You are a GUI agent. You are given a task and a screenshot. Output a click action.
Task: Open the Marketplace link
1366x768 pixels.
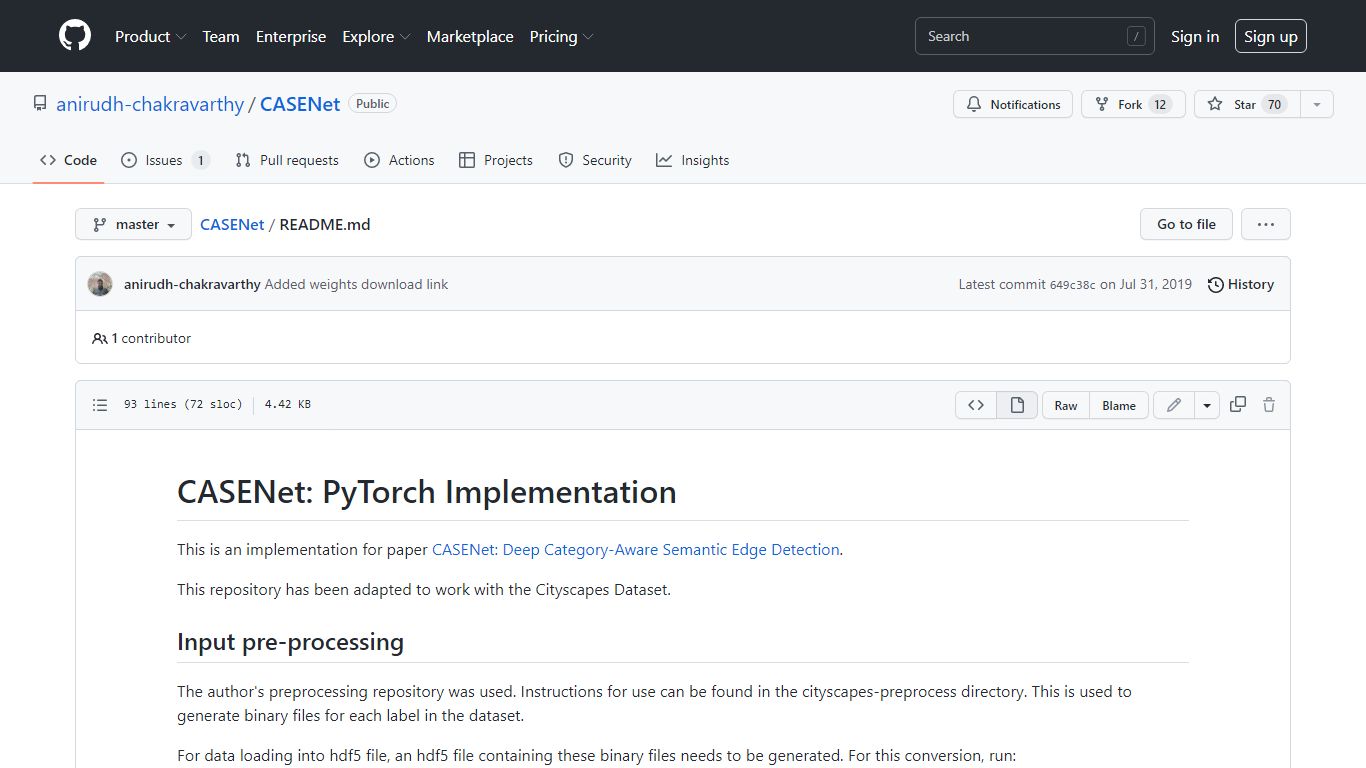click(x=470, y=36)
